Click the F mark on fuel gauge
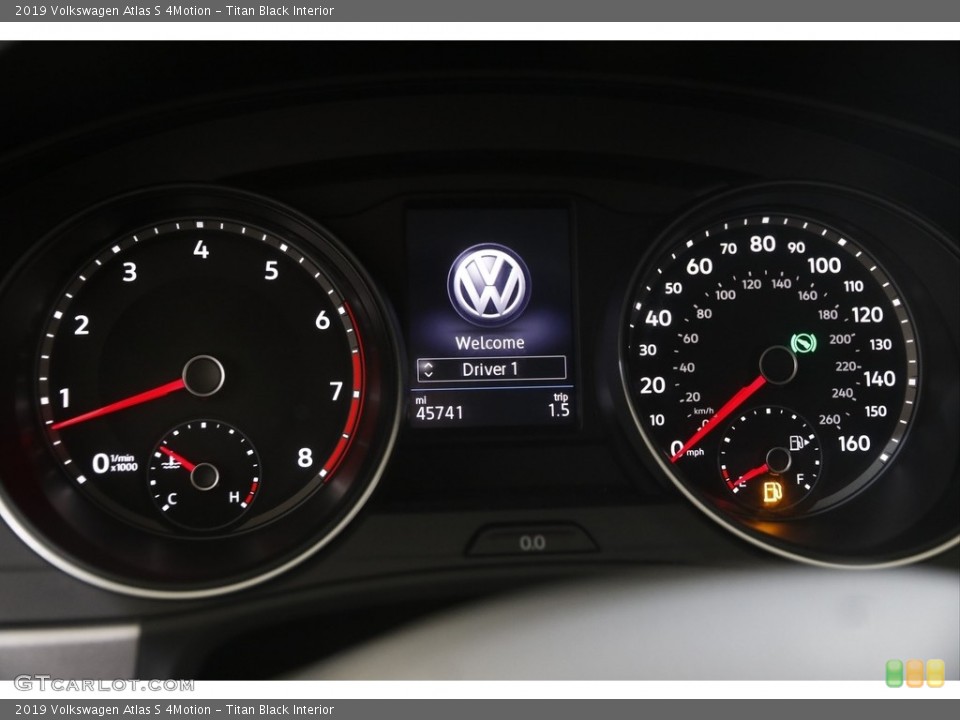Viewport: 960px width, 720px height. pos(800,479)
